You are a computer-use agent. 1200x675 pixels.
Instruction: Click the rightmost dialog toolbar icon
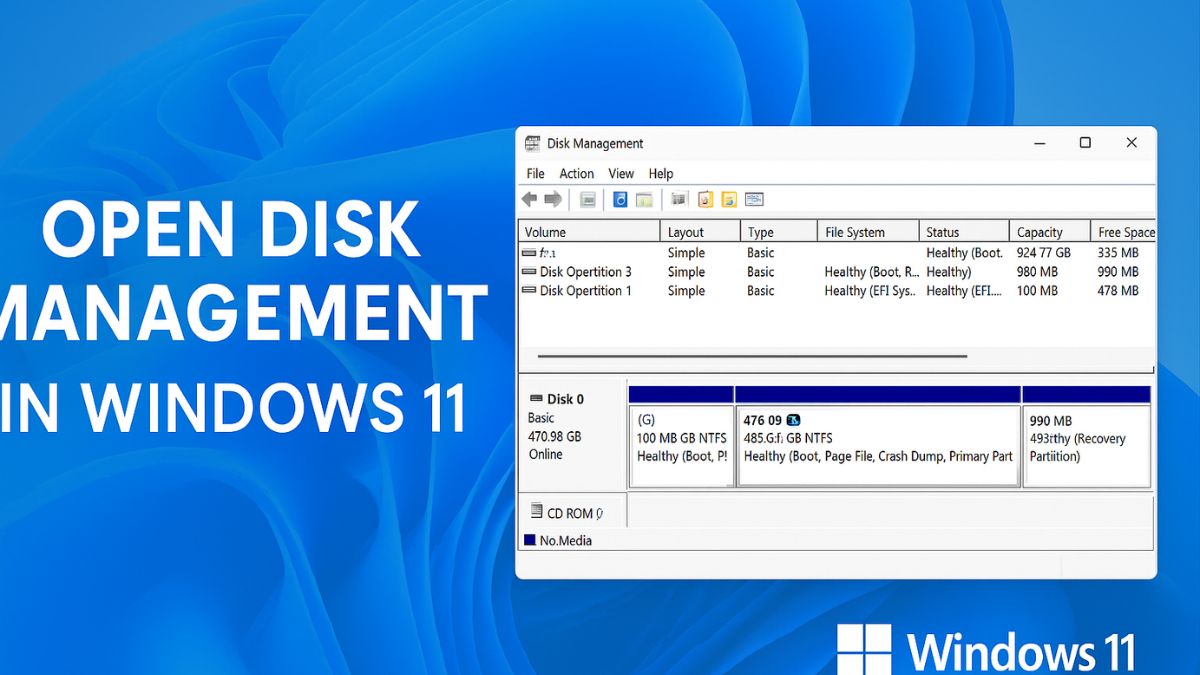(x=754, y=199)
